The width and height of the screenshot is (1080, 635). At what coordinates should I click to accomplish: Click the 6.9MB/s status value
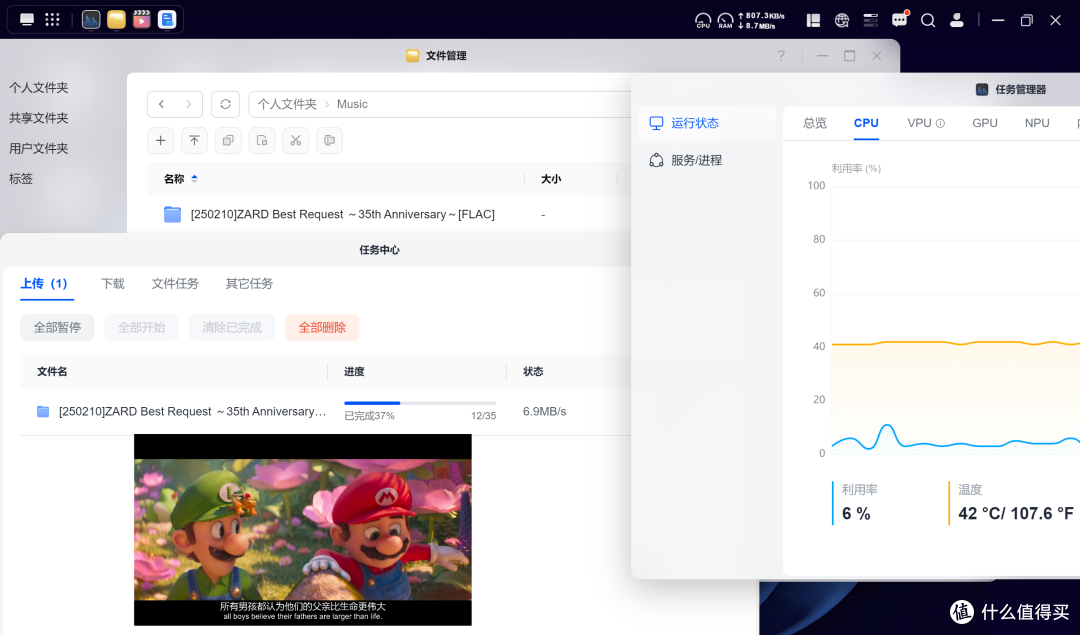(544, 411)
